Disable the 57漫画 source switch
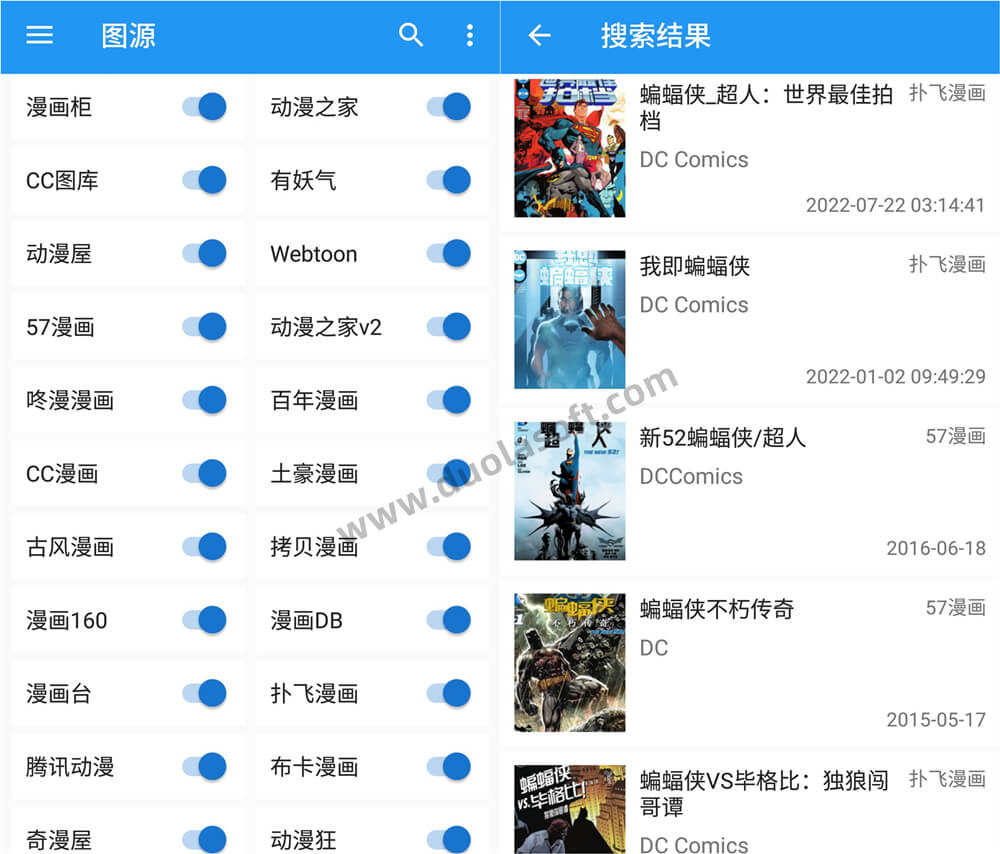Image resolution: width=1000 pixels, height=854 pixels. pyautogui.click(x=204, y=327)
